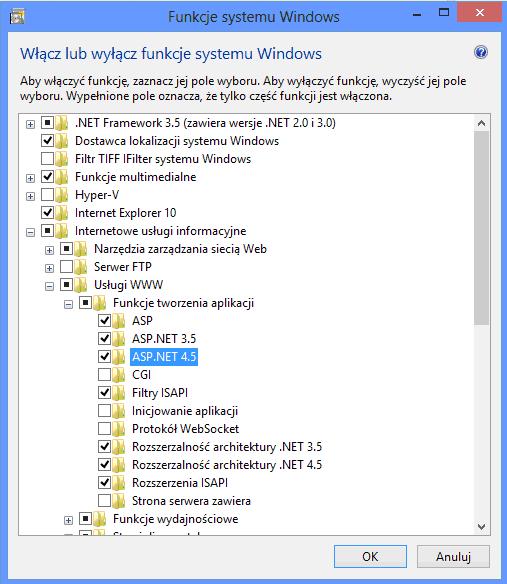Click folder icon beside ASP.NET 4.5
This screenshot has width=507, height=584.
pyautogui.click(x=118, y=357)
